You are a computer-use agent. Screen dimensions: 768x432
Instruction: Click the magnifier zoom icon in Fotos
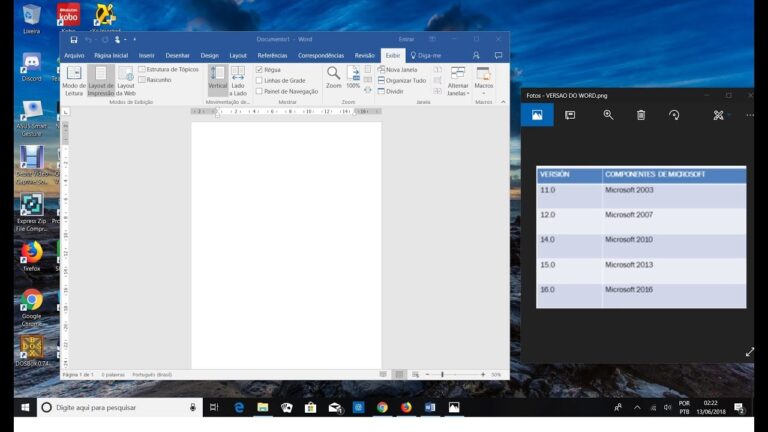[x=608, y=115]
